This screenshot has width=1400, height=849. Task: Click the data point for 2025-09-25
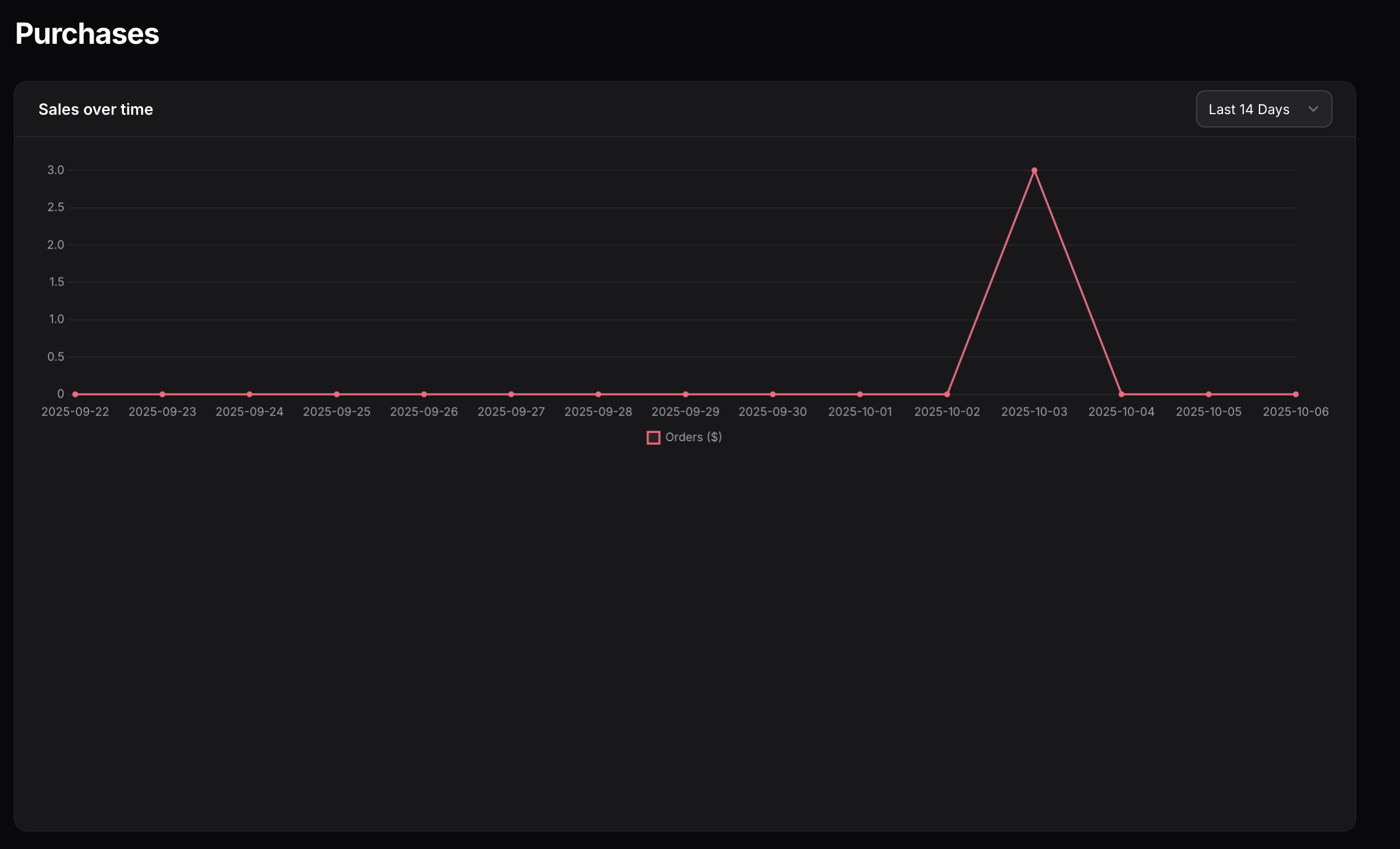(337, 394)
